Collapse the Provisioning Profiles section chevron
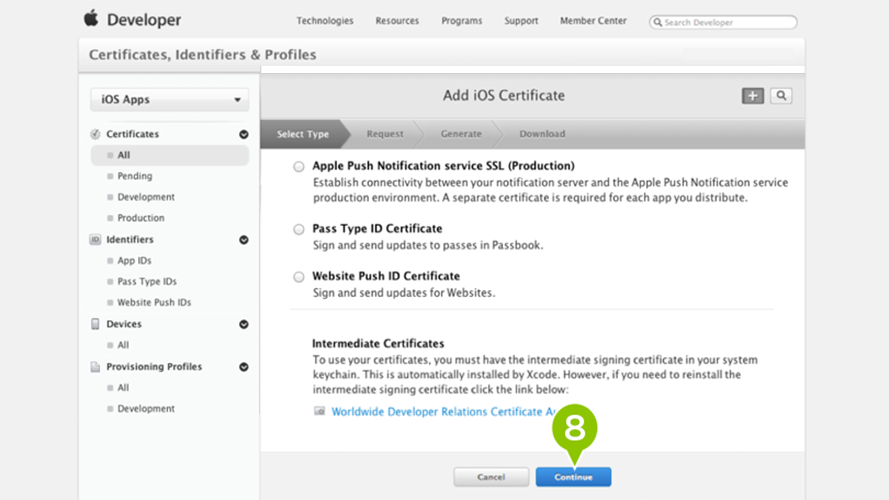 click(244, 367)
